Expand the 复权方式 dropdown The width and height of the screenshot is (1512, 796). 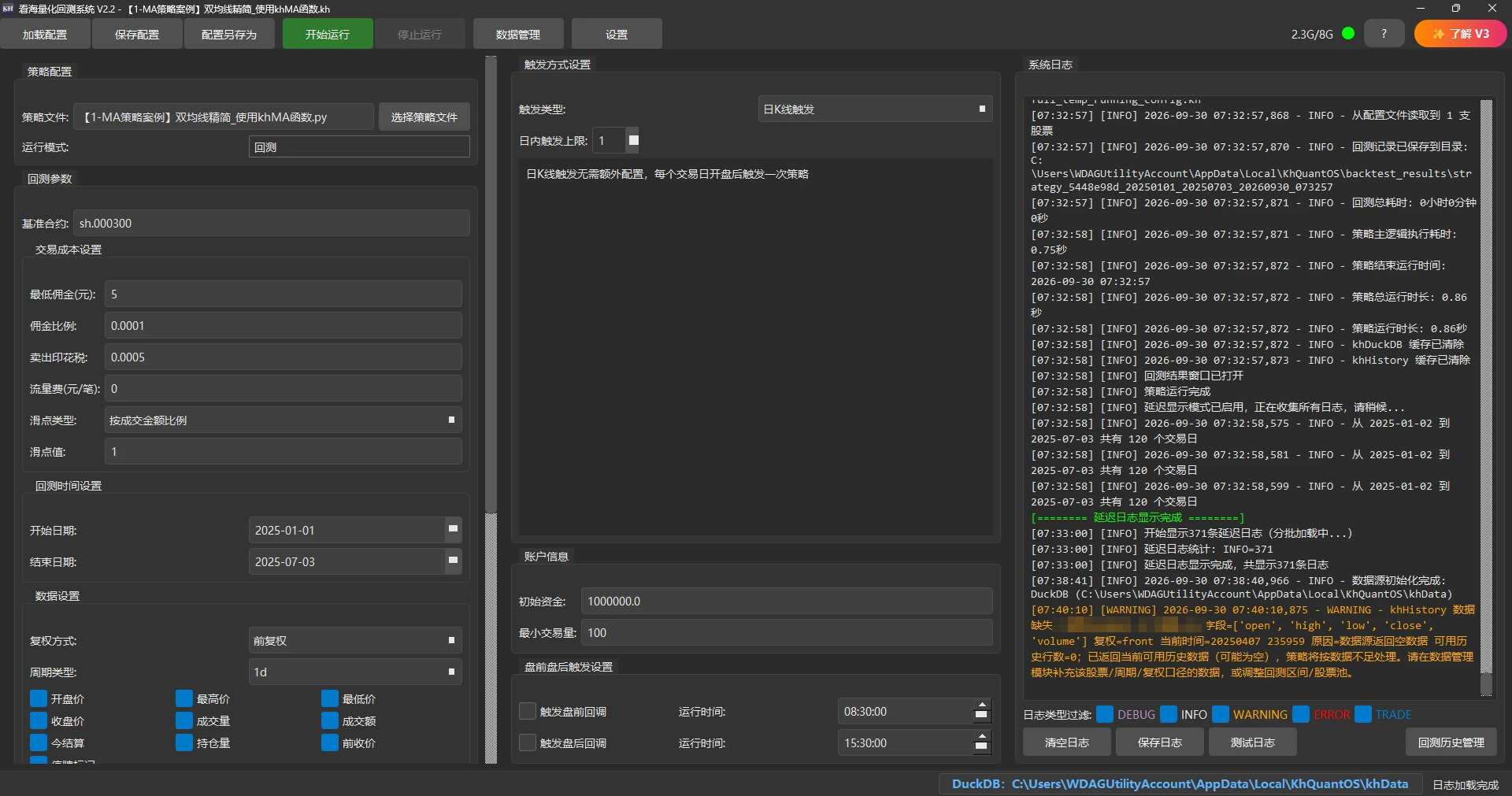(x=355, y=641)
